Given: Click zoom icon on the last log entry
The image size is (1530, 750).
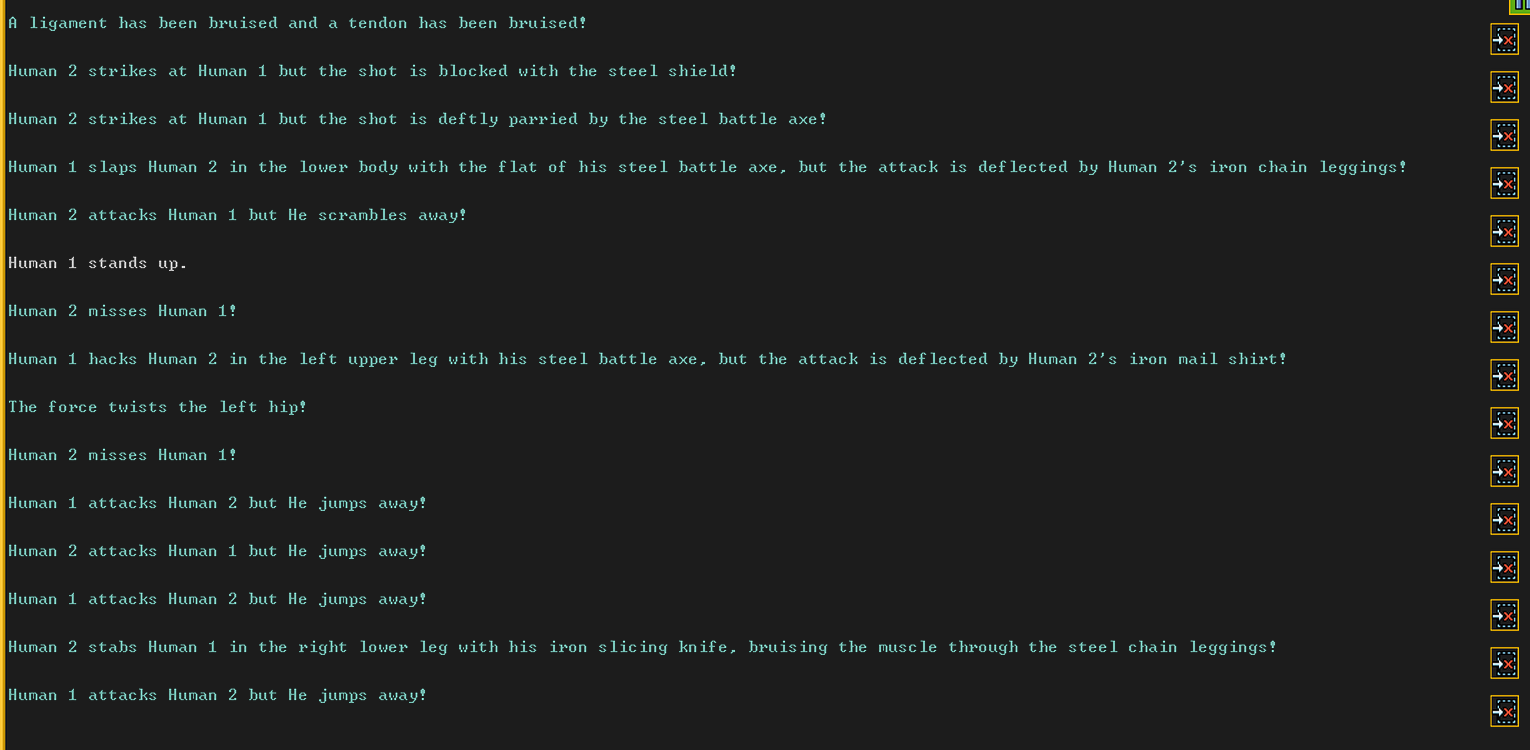Looking at the screenshot, I should pyautogui.click(x=1504, y=712).
